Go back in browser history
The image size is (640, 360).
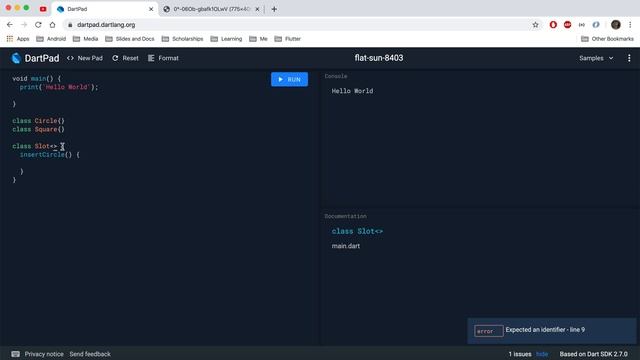click(10, 24)
